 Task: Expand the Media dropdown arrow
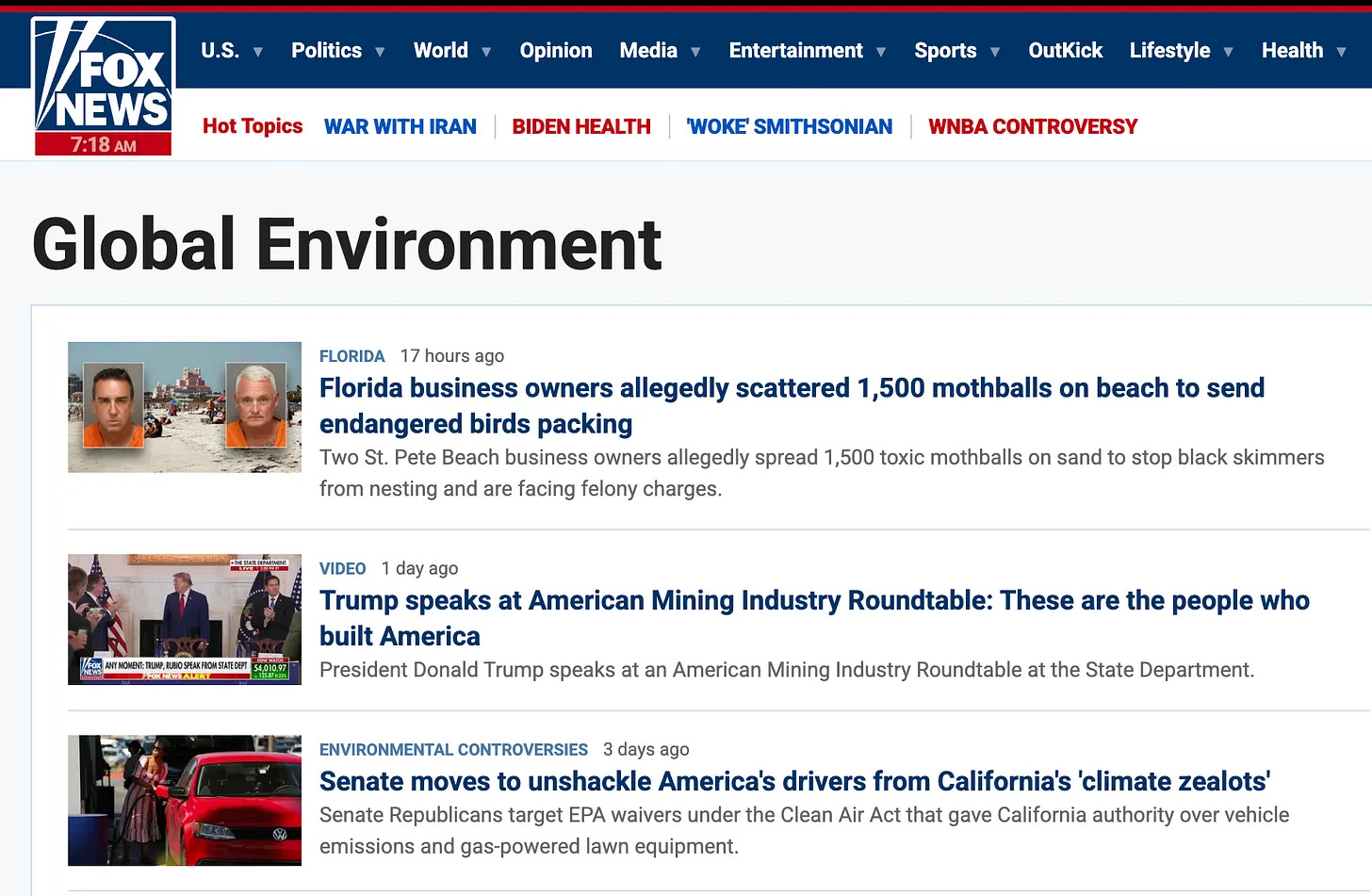pyautogui.click(x=695, y=52)
